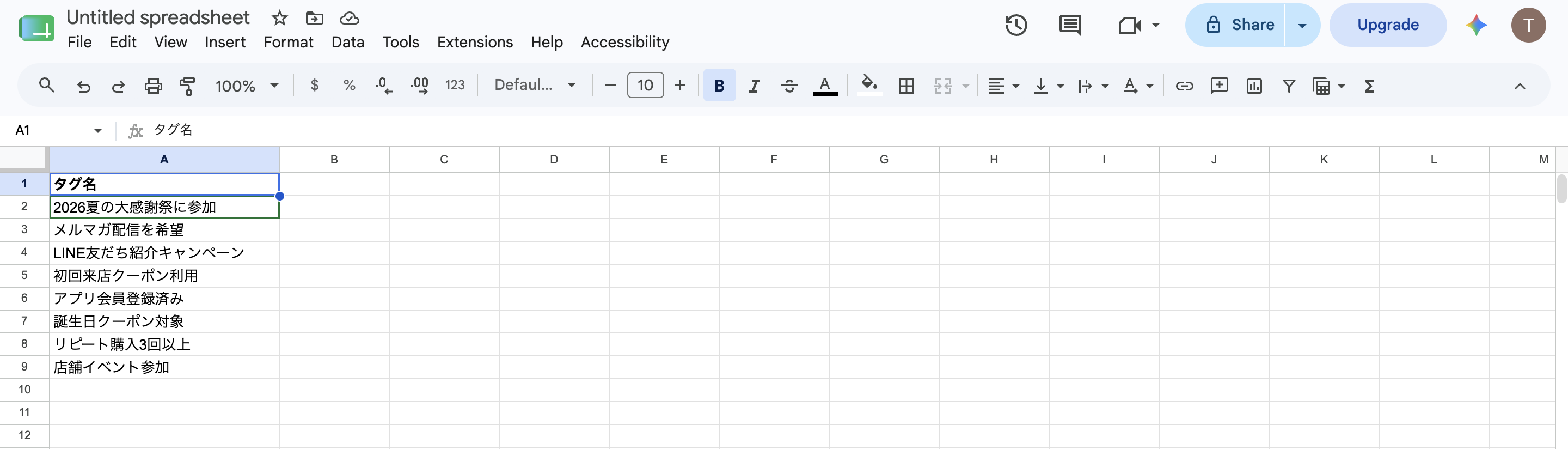1568x449 pixels.
Task: Open the Extensions menu
Action: [x=475, y=42]
